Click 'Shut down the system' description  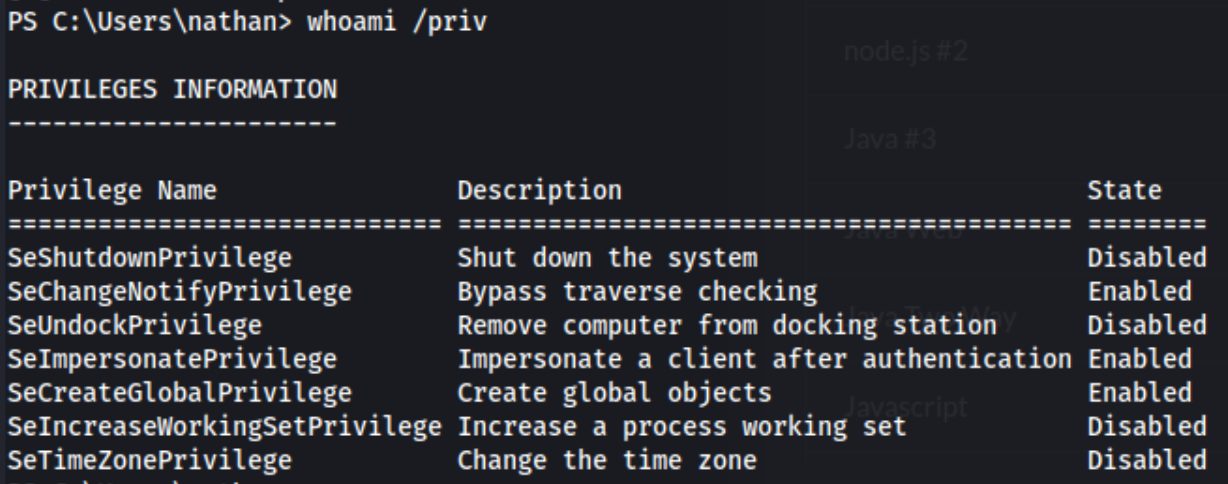click(607, 258)
